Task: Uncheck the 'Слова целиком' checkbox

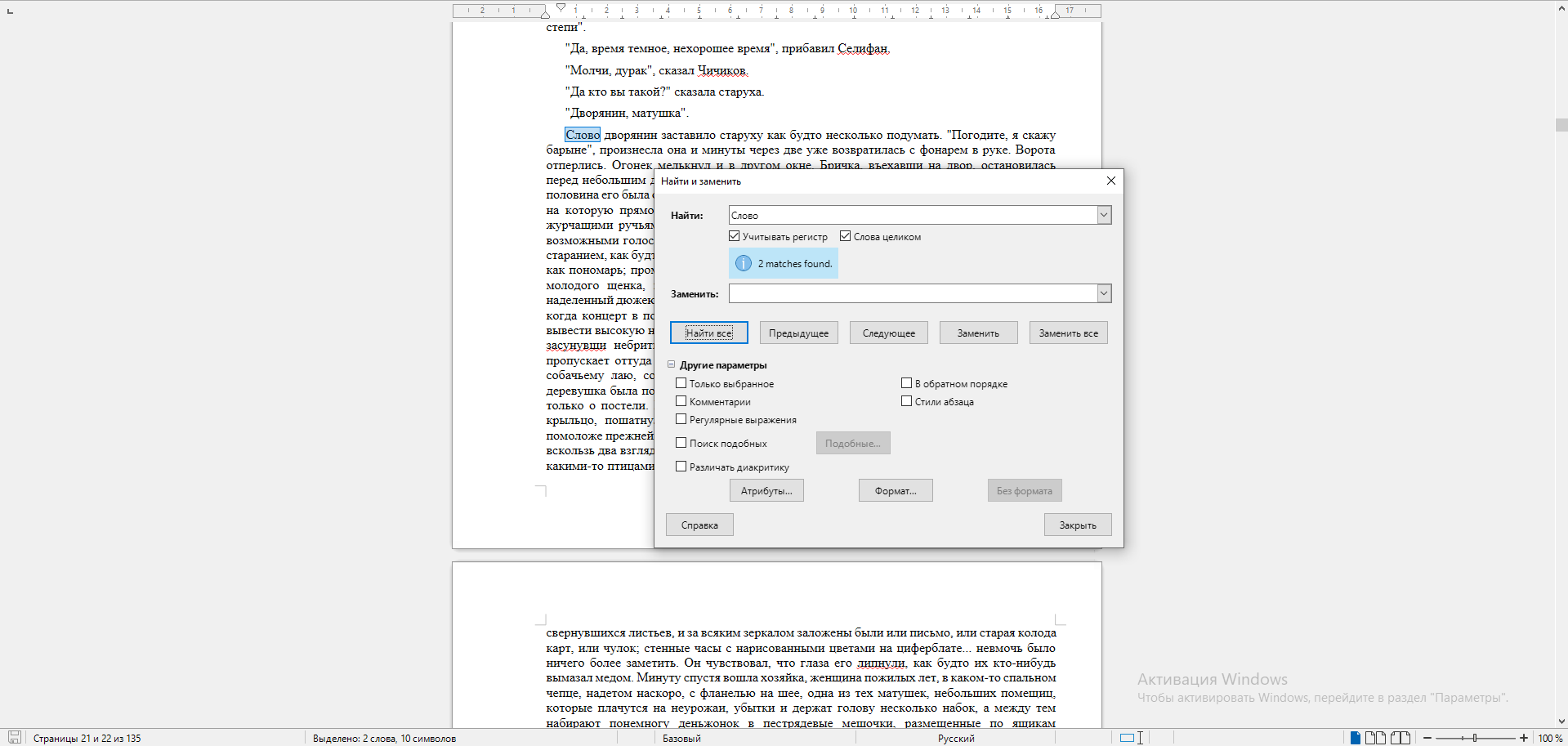Action: pos(845,236)
